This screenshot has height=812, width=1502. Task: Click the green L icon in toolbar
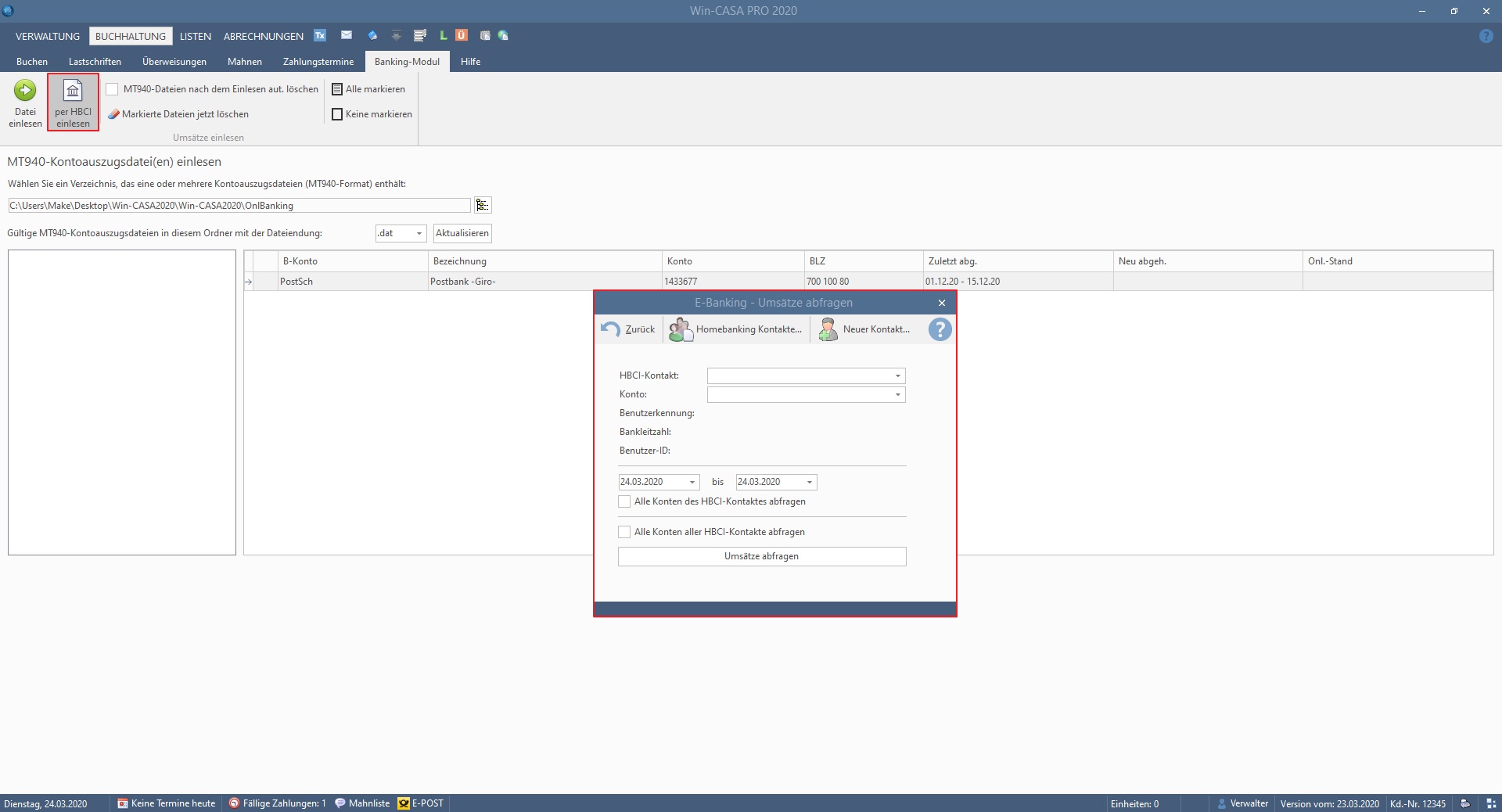[443, 35]
